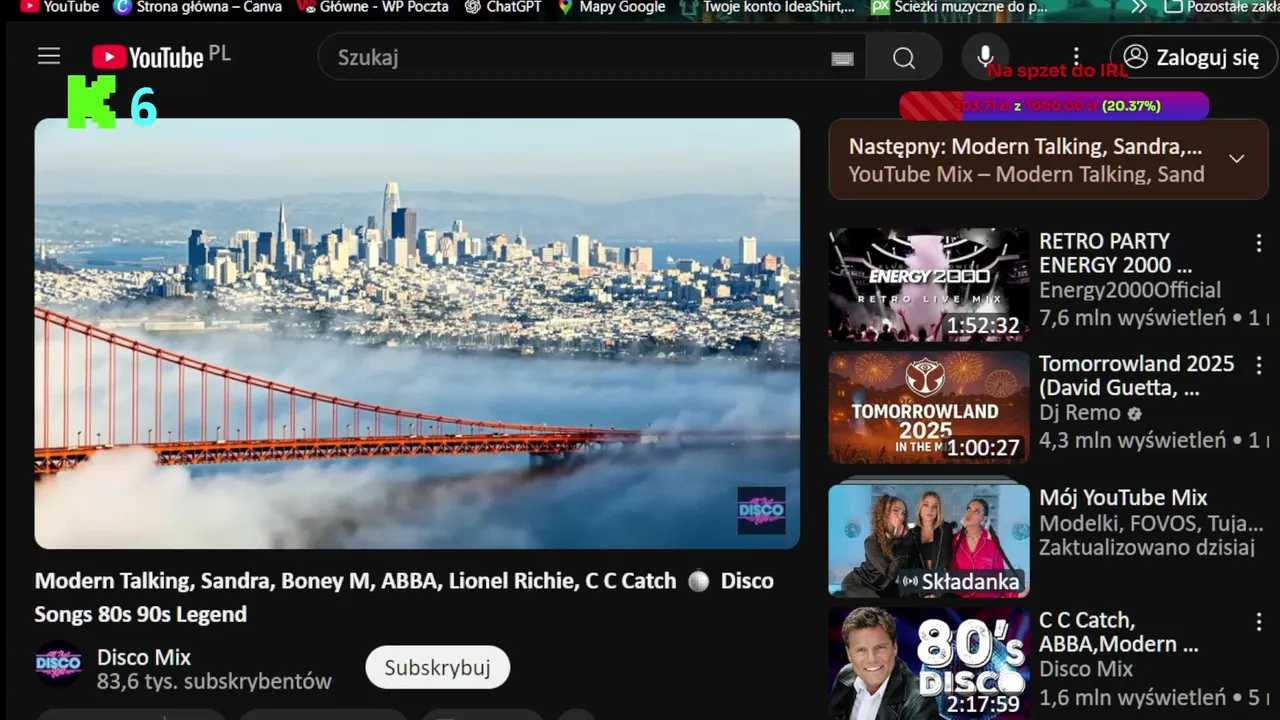This screenshot has height=720, width=1280.
Task: Open Główne - WP Poczta bookmark
Action: (373, 7)
